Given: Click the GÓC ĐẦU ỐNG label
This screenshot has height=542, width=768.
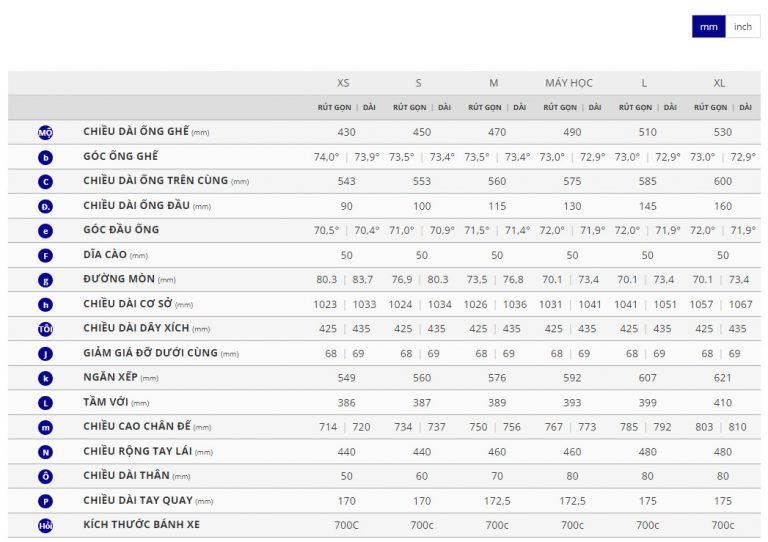Looking at the screenshot, I should (121, 230).
